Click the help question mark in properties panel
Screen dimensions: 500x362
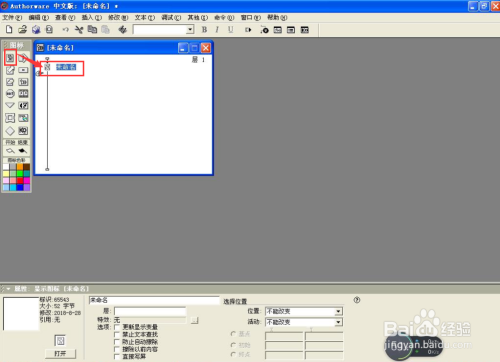pyautogui.click(x=357, y=300)
